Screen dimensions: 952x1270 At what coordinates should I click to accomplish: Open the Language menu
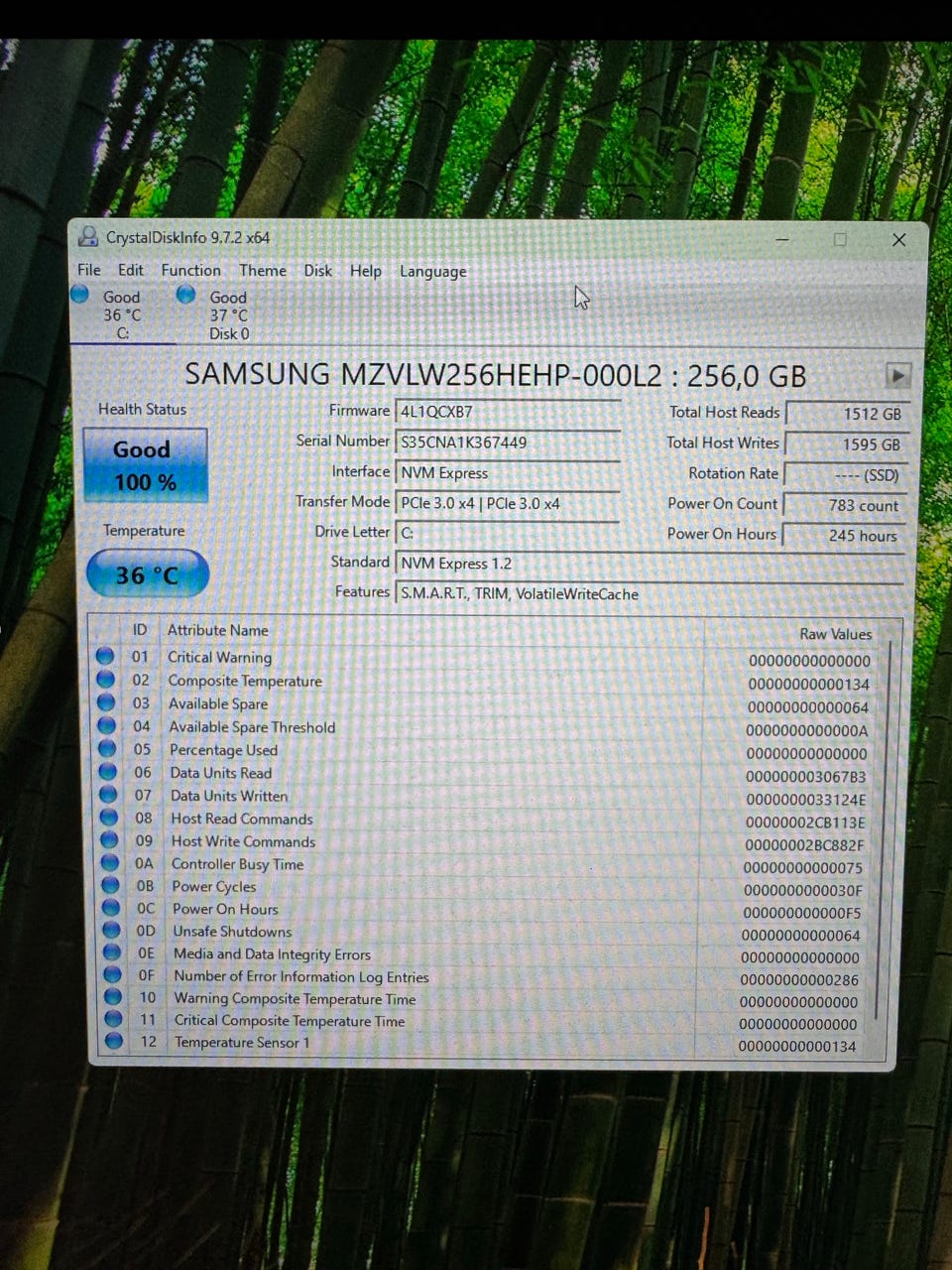(432, 272)
